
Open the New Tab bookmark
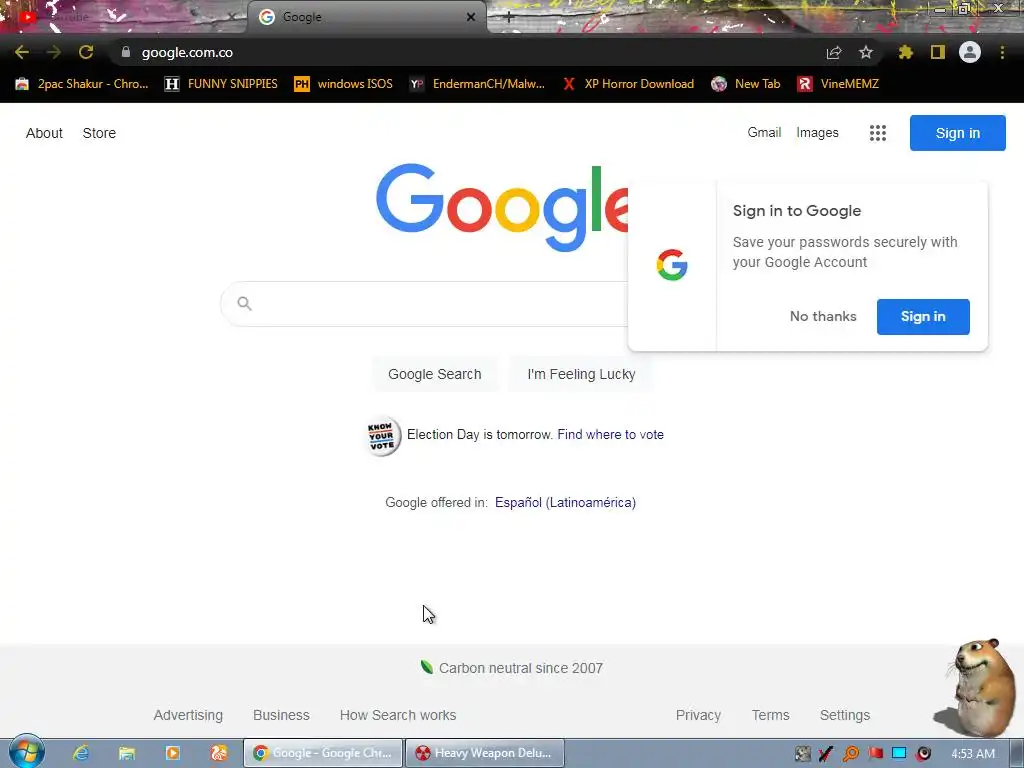(x=746, y=84)
